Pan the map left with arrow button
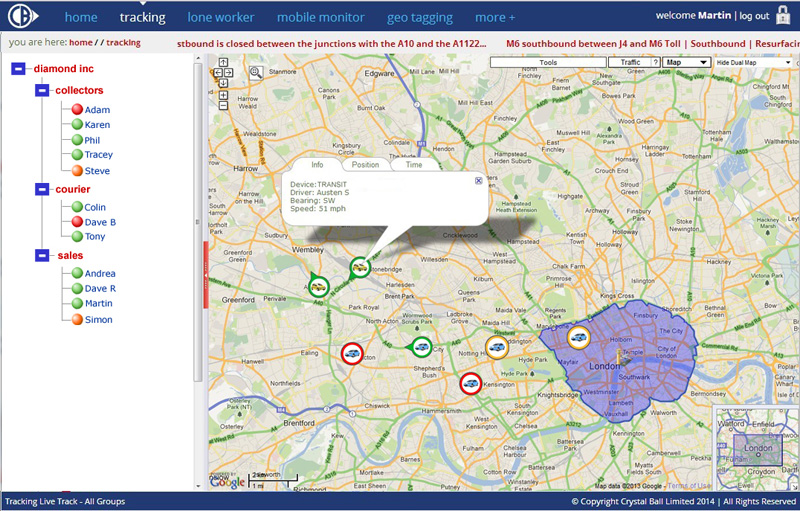Screen dimensions: 800x511 [x=218, y=72]
